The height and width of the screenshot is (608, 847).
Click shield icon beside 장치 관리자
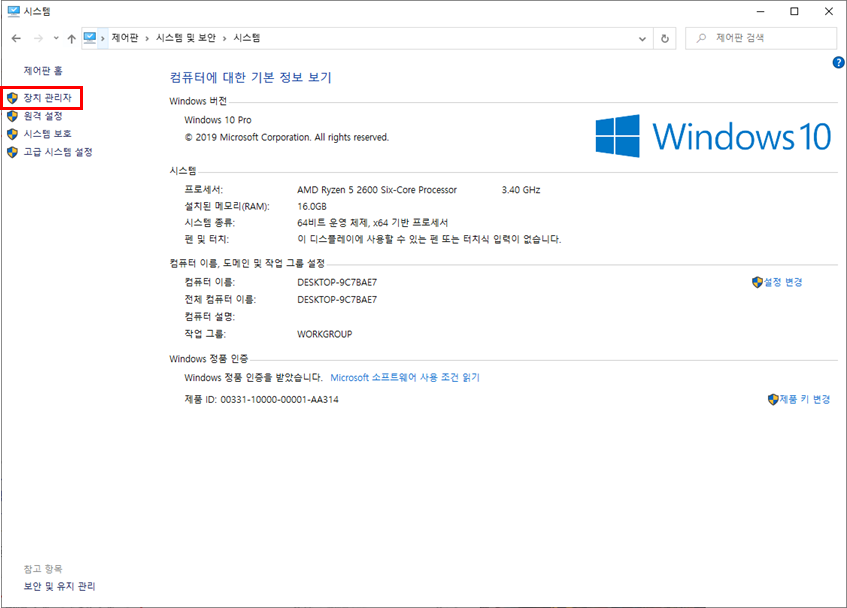coord(12,98)
